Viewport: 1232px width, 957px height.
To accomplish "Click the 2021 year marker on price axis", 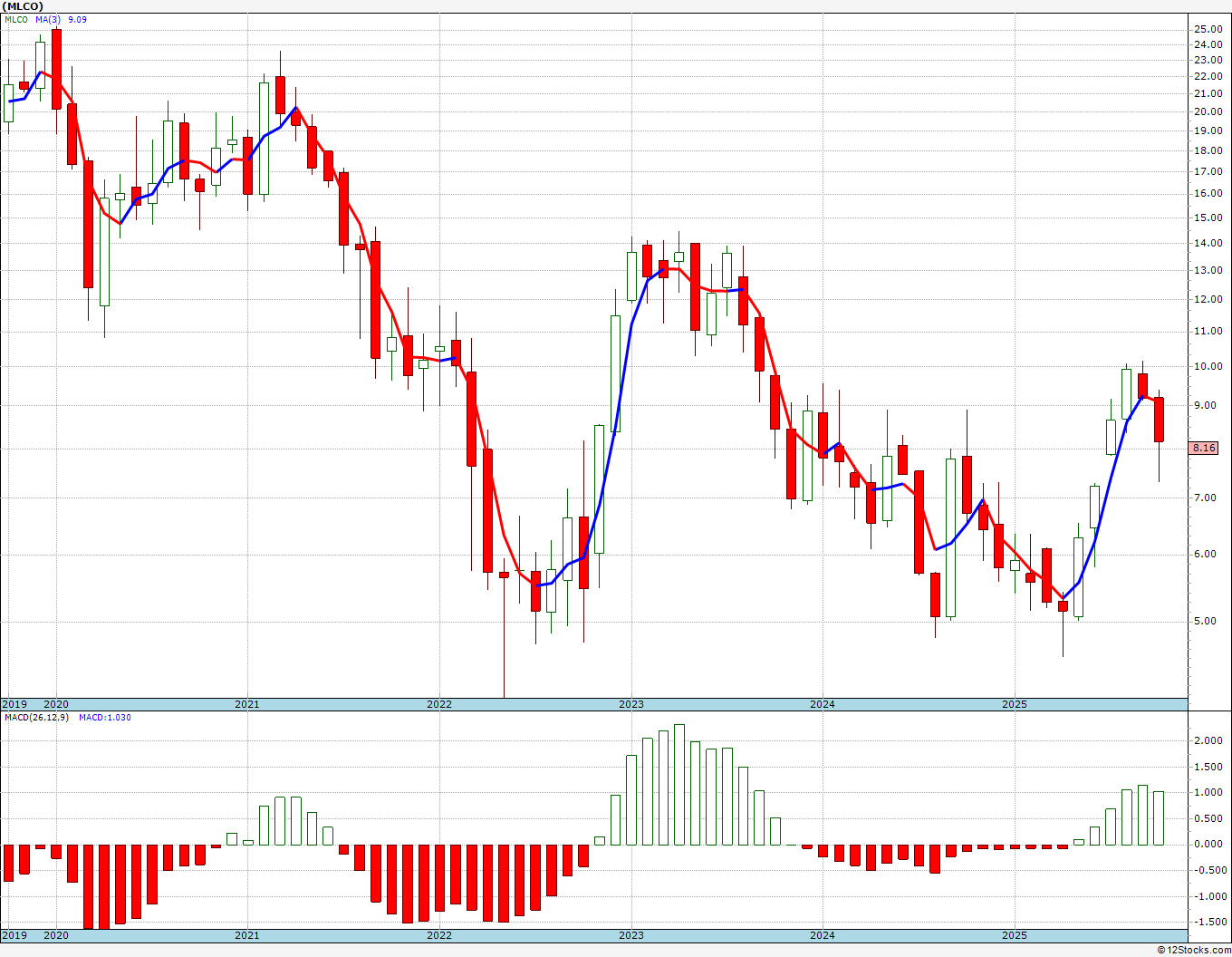I will (x=247, y=704).
